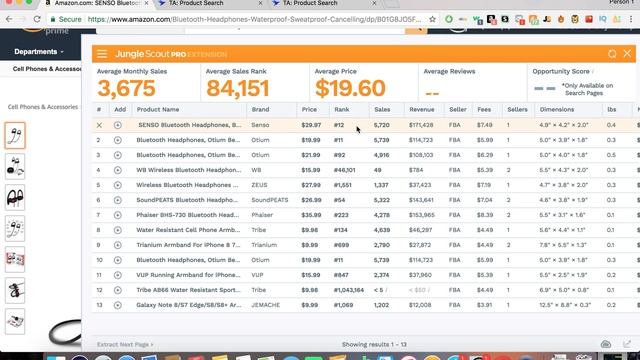Click the export share icon at panel bottom
This screenshot has width=640, height=360.
(x=627, y=344)
